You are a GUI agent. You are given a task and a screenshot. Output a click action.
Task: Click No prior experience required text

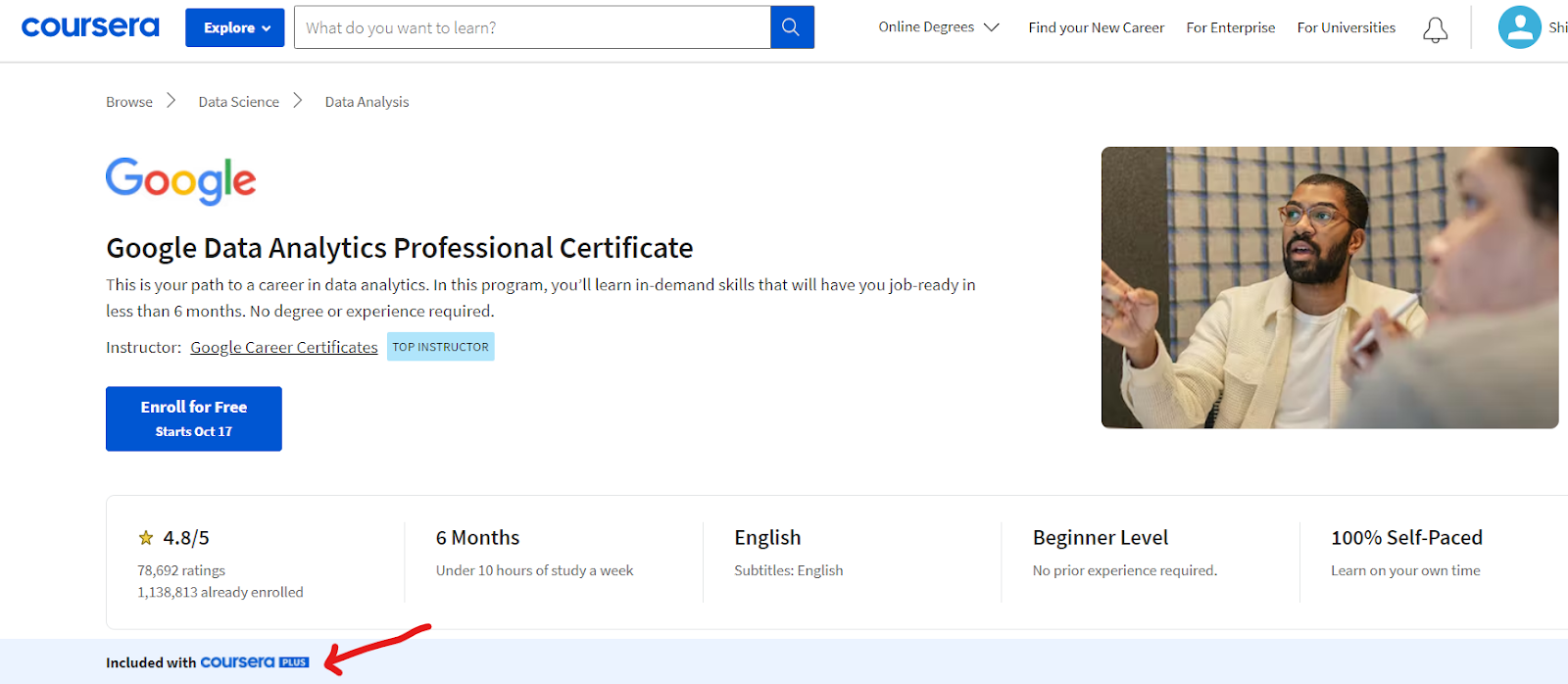click(x=1125, y=570)
